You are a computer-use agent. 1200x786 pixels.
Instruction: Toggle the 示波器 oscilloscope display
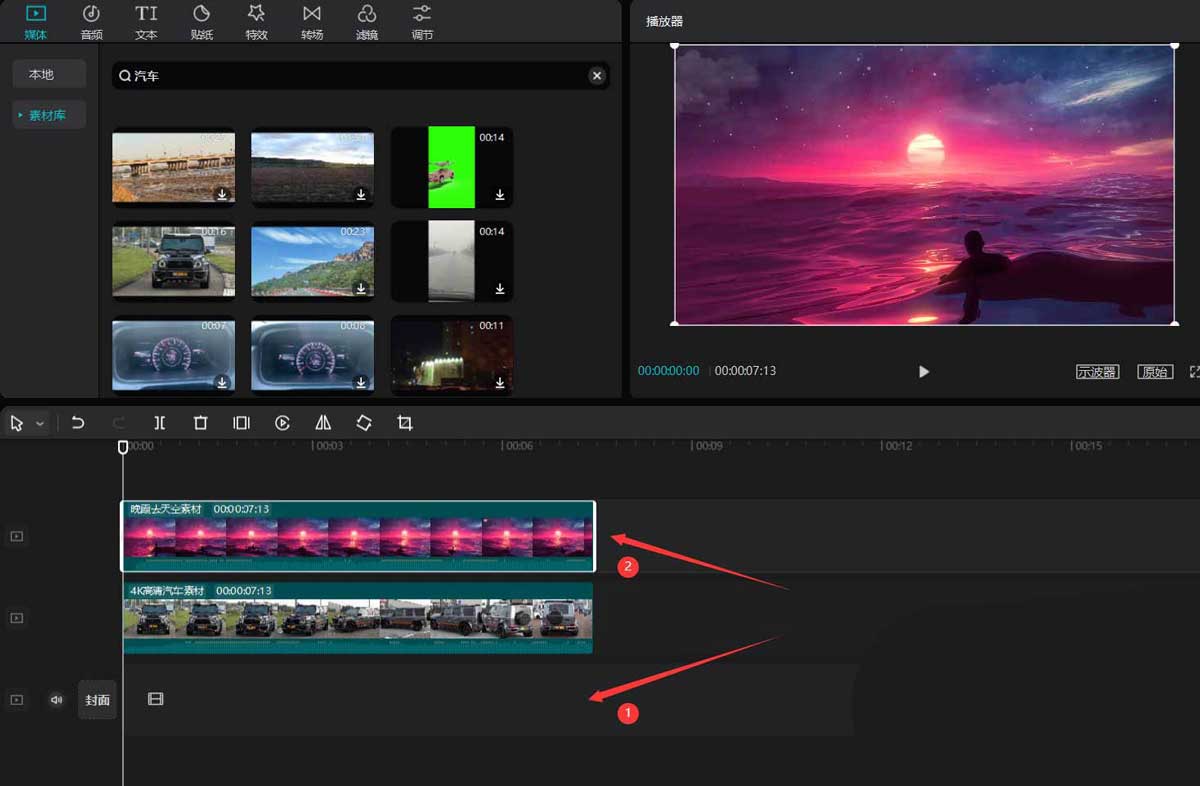tap(1096, 372)
